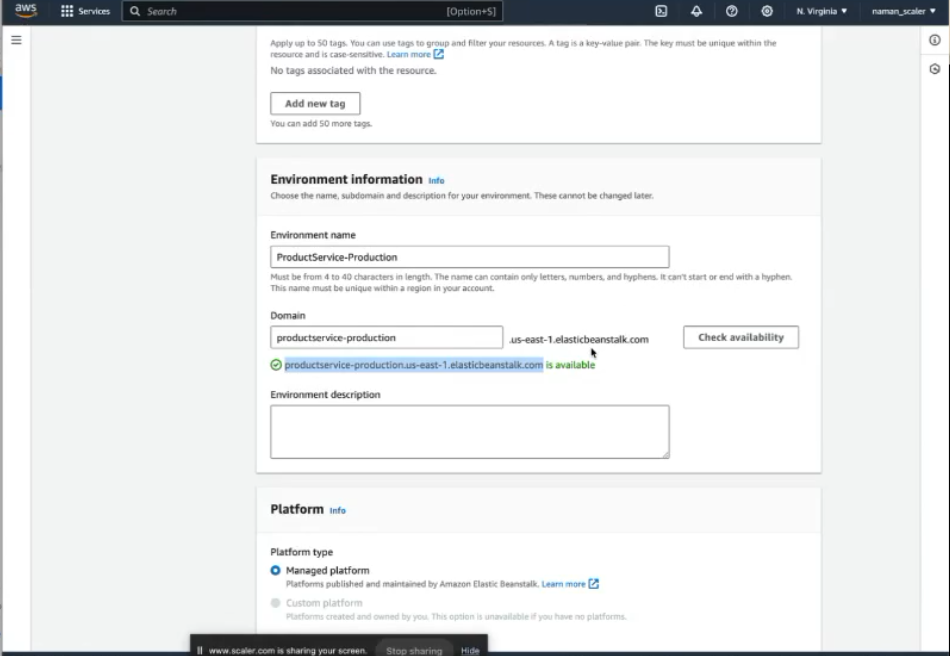Open the N. Virginia region dropdown
The width and height of the screenshot is (950, 656).
(821, 11)
